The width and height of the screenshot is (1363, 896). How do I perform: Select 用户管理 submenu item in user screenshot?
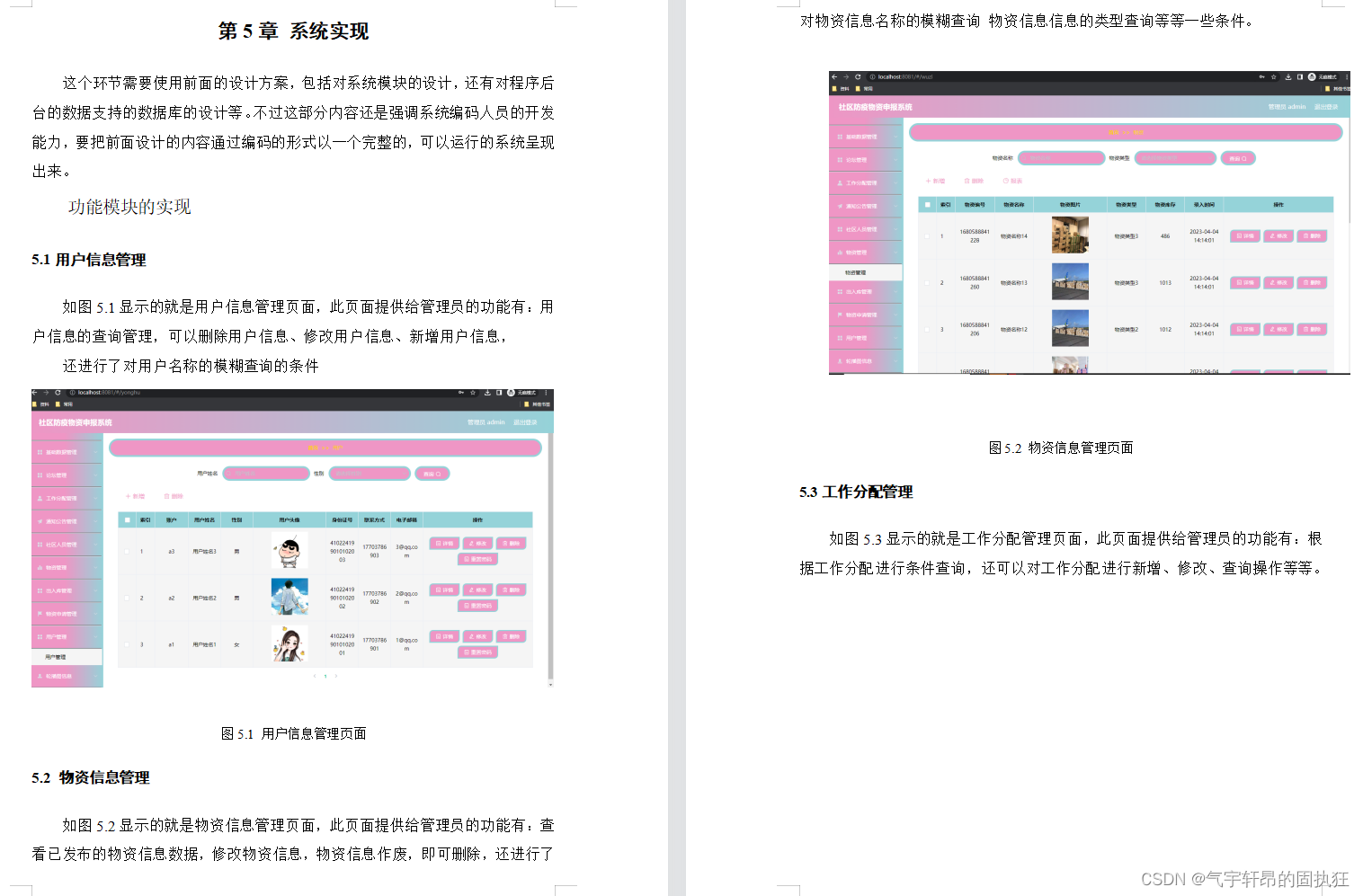click(x=67, y=657)
